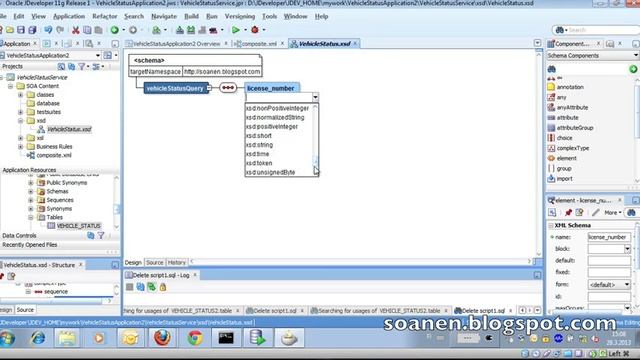640x360 pixels.
Task: Click the name field containing license_number
Action: coord(609,237)
